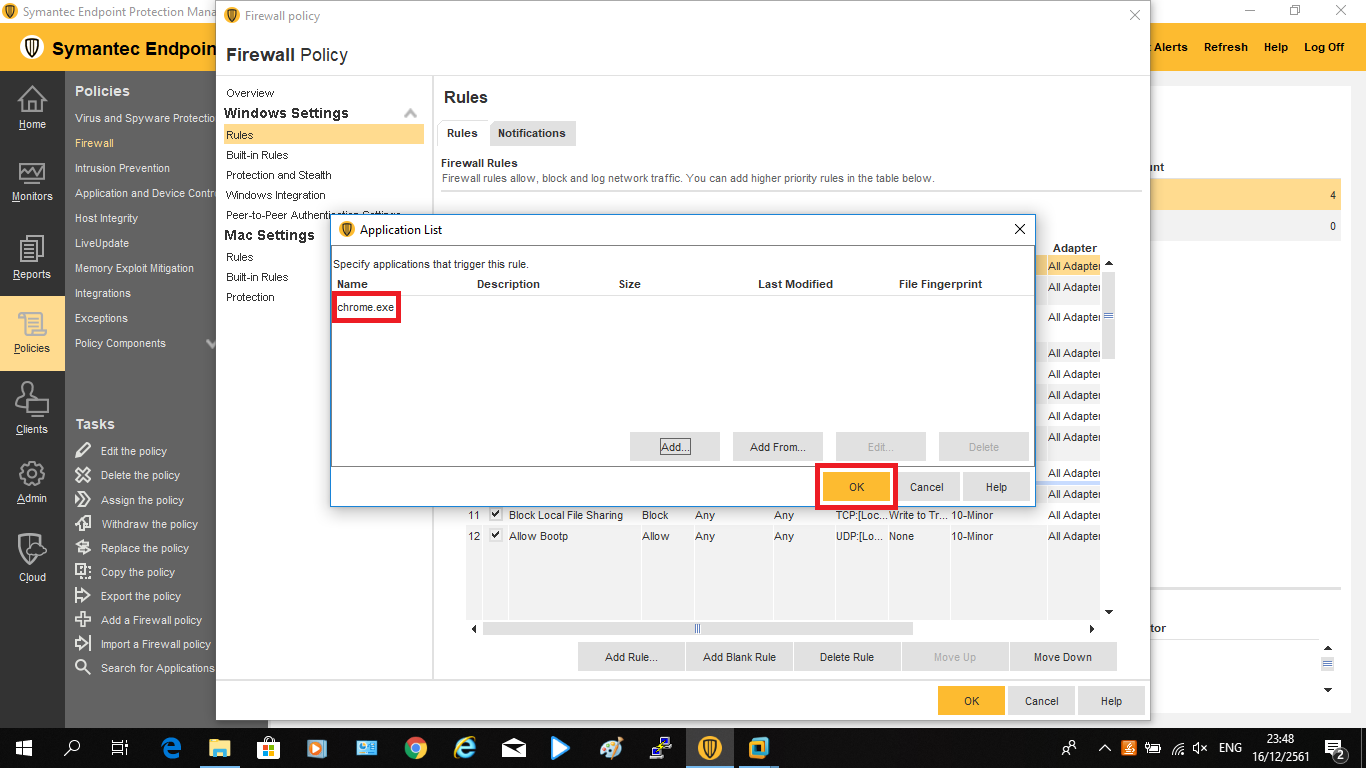Toggle checkbox for Block Local File Sharing rule
1366x768 pixels.
click(x=496, y=514)
